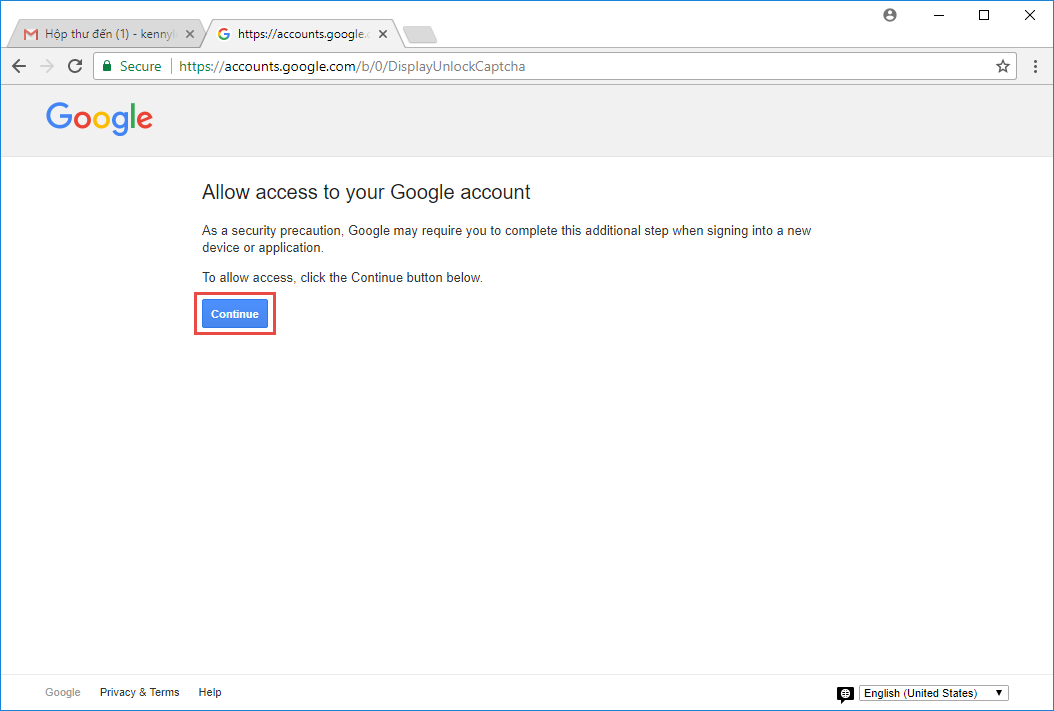Open the Privacy & Terms link

point(139,692)
